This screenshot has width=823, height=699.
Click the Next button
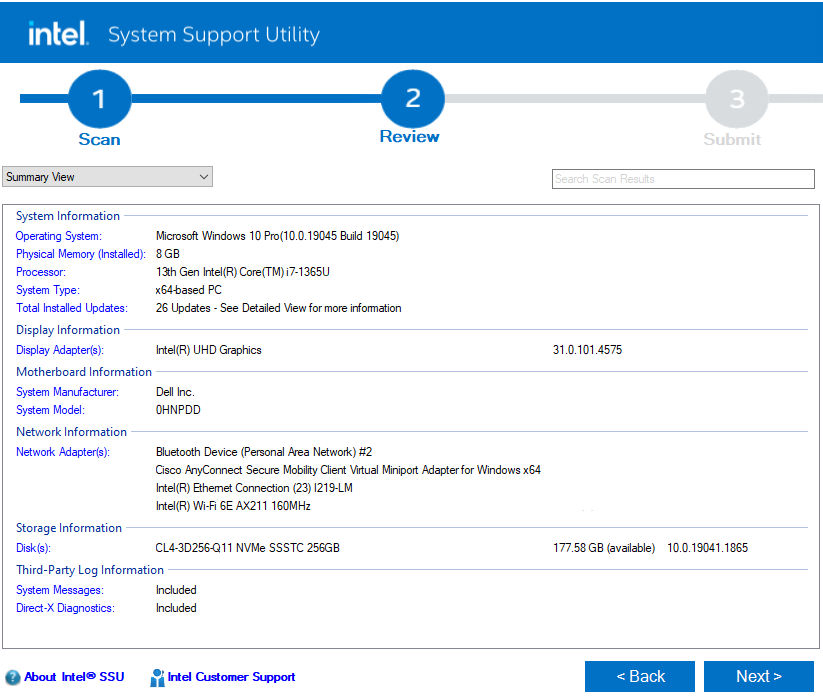pyautogui.click(x=758, y=676)
